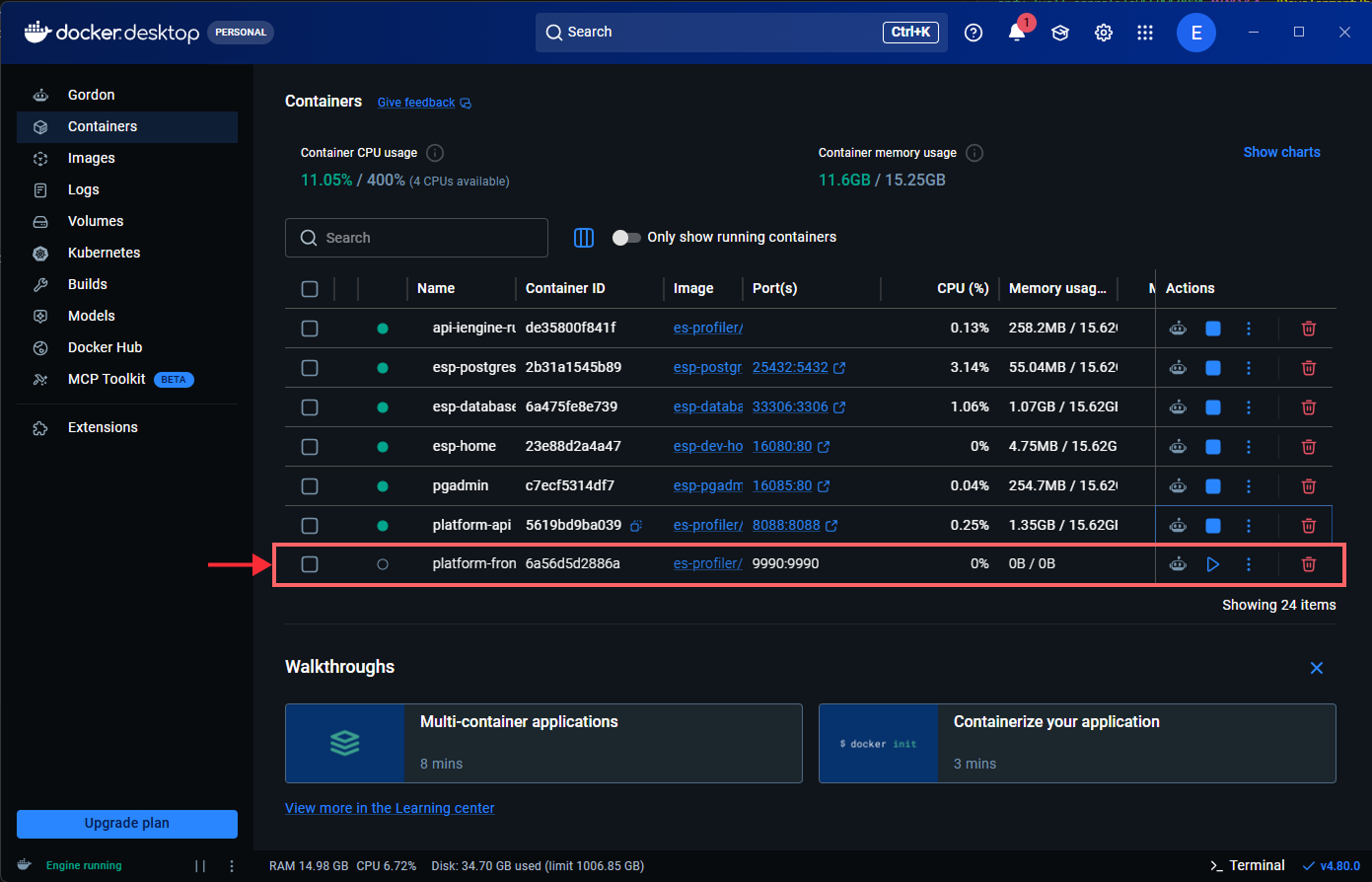Open the help question mark icon
The width and height of the screenshot is (1372, 882).
coord(974,33)
